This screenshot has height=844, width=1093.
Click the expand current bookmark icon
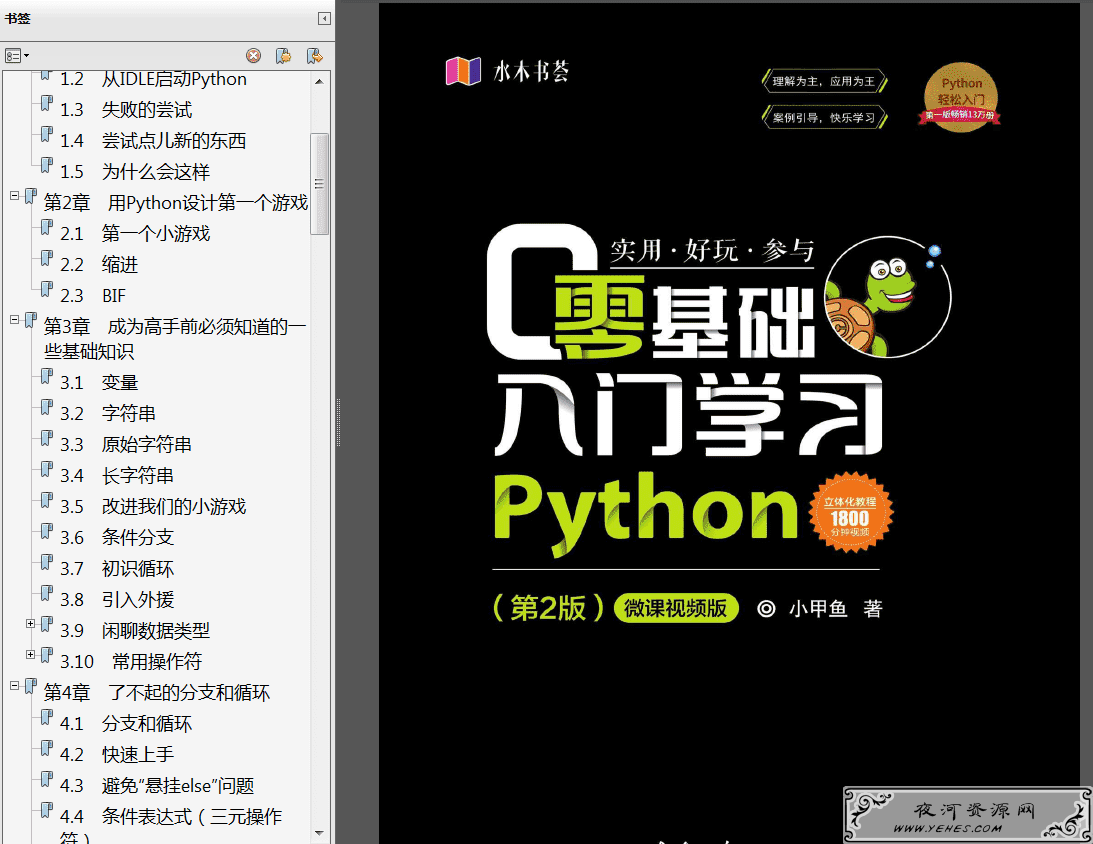click(x=314, y=56)
